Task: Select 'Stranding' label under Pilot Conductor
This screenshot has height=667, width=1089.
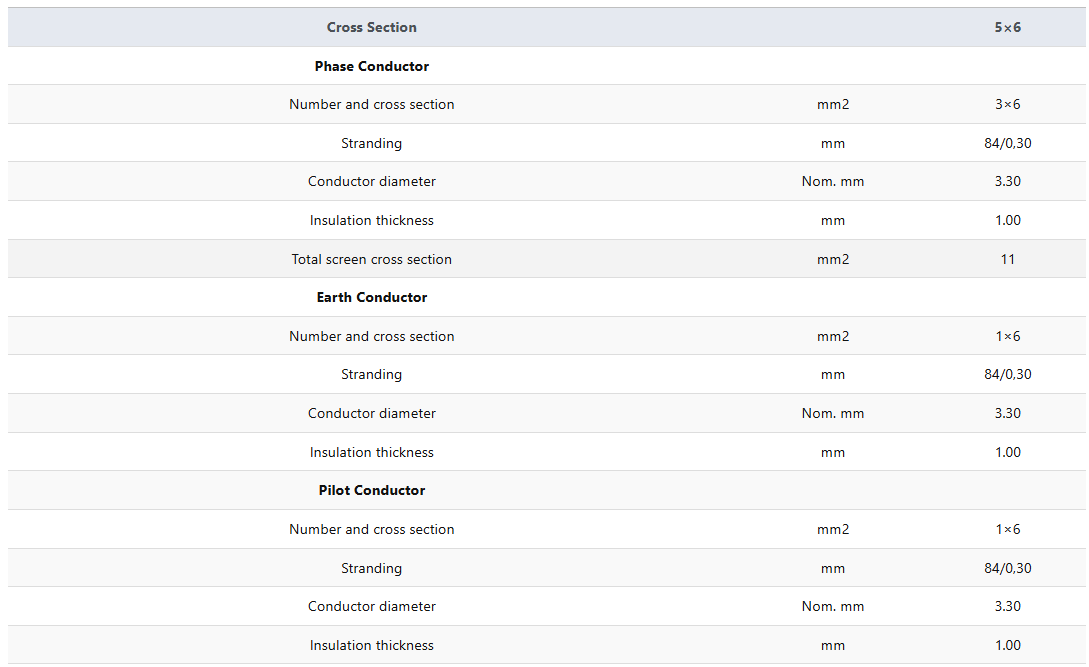Action: (x=372, y=568)
